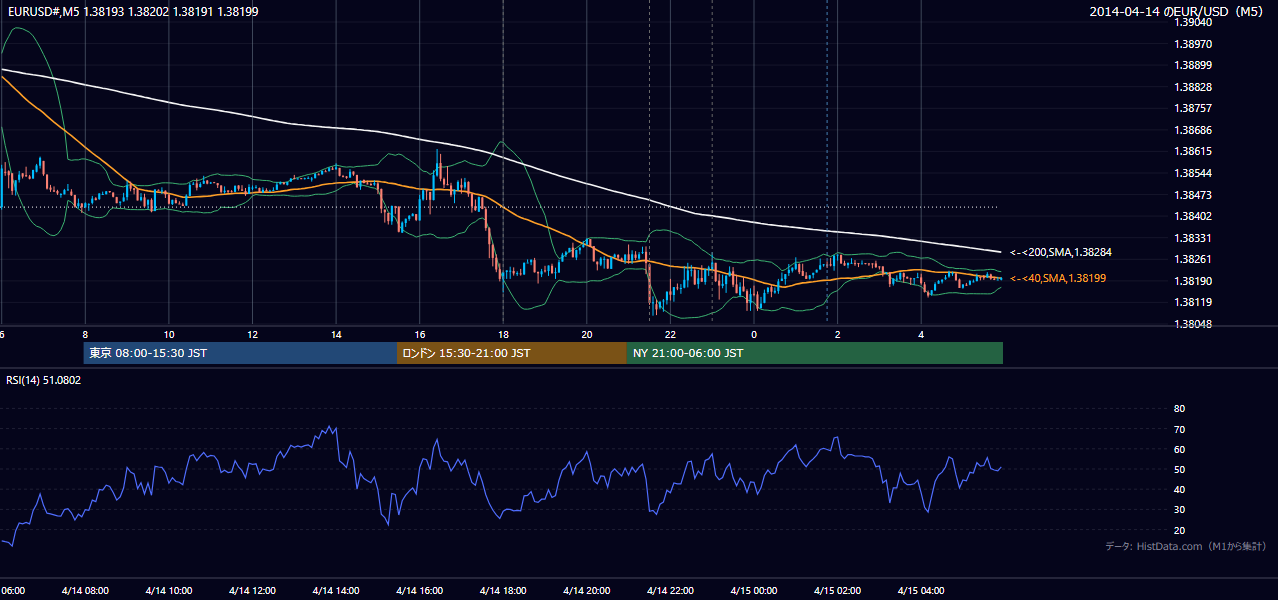Click RSI scale value 30
The image size is (1278, 600).
[1179, 510]
